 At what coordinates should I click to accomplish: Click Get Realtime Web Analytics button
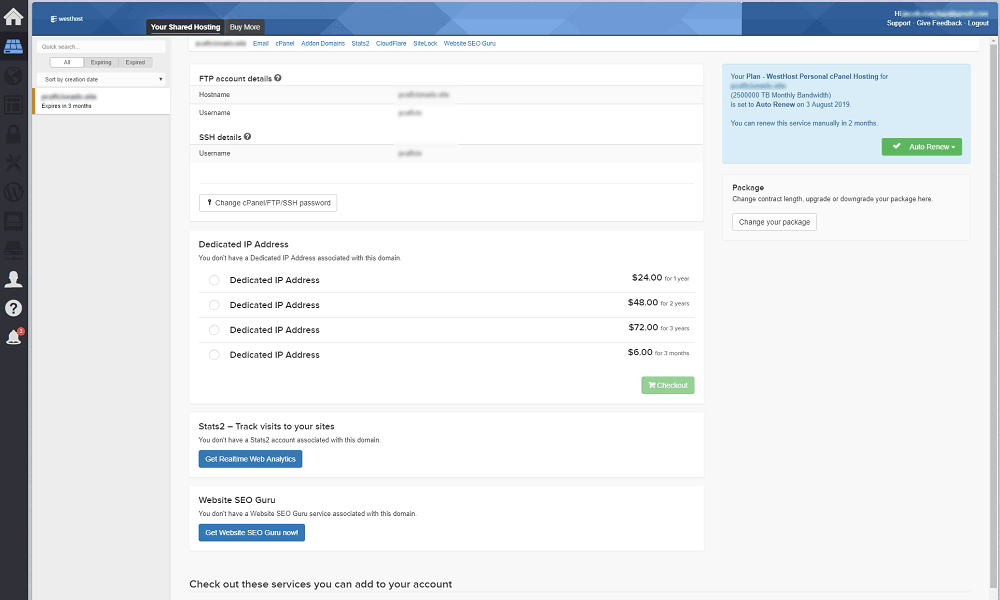pos(250,459)
